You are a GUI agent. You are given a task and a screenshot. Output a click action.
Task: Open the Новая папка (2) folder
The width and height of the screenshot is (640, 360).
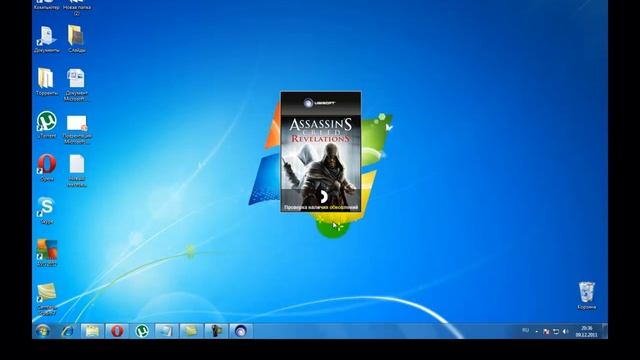[x=77, y=7]
